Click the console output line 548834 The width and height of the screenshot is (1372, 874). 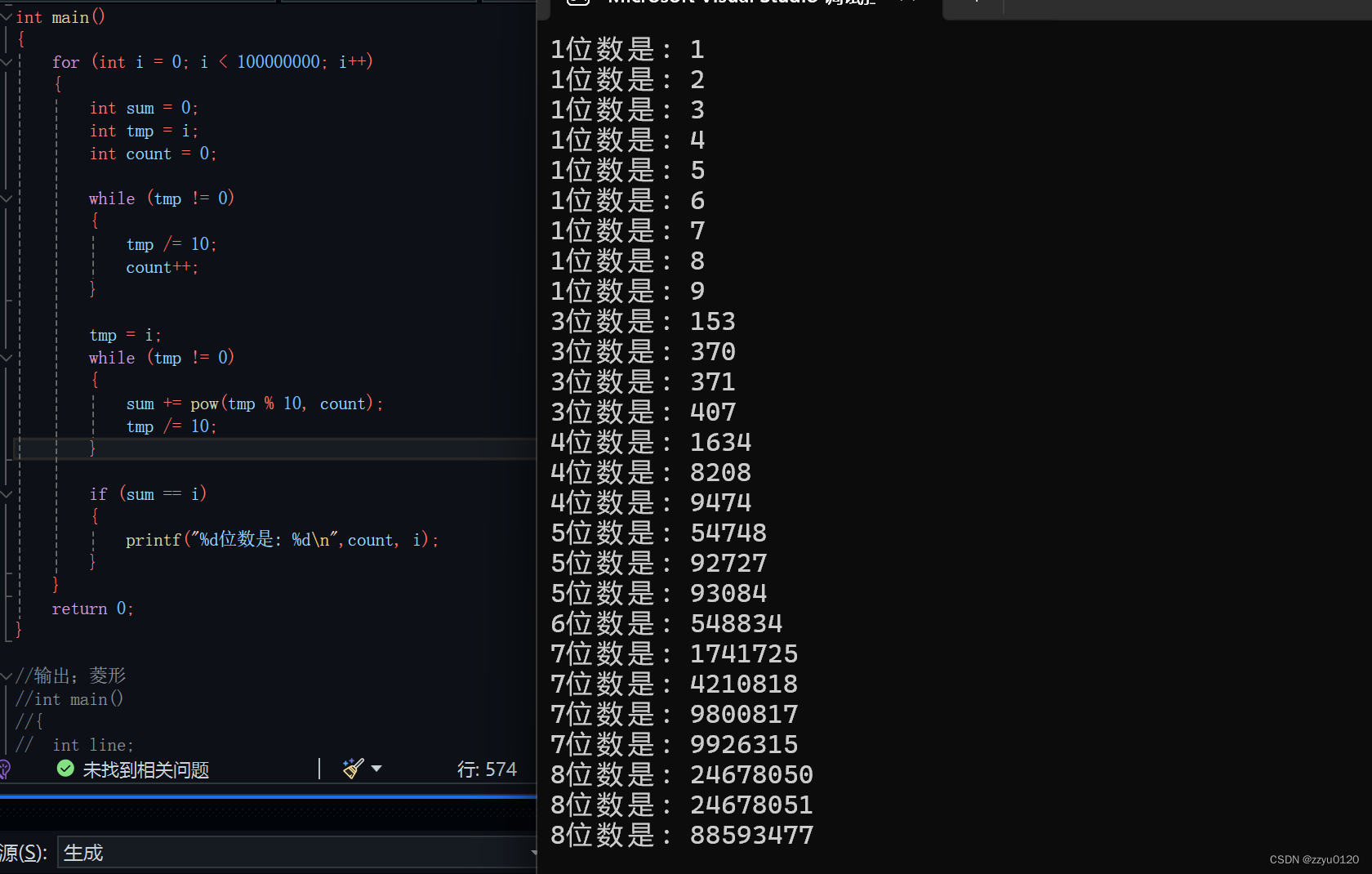(666, 623)
